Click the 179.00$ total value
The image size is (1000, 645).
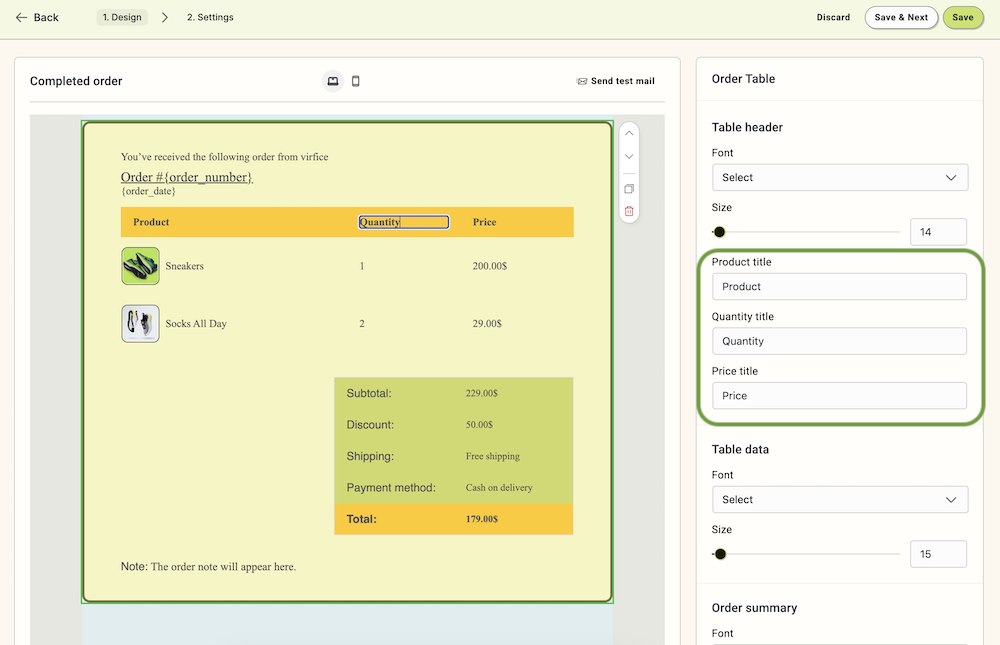[x=482, y=519]
